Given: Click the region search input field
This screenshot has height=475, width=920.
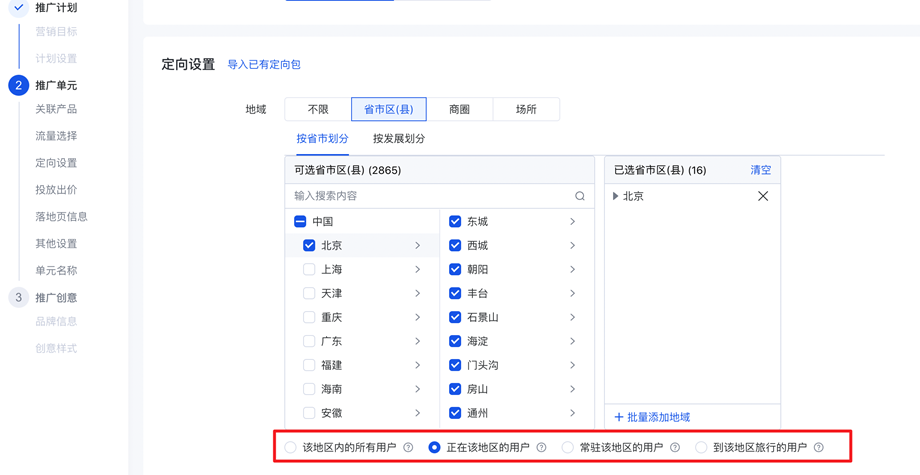Looking at the screenshot, I should 430,196.
